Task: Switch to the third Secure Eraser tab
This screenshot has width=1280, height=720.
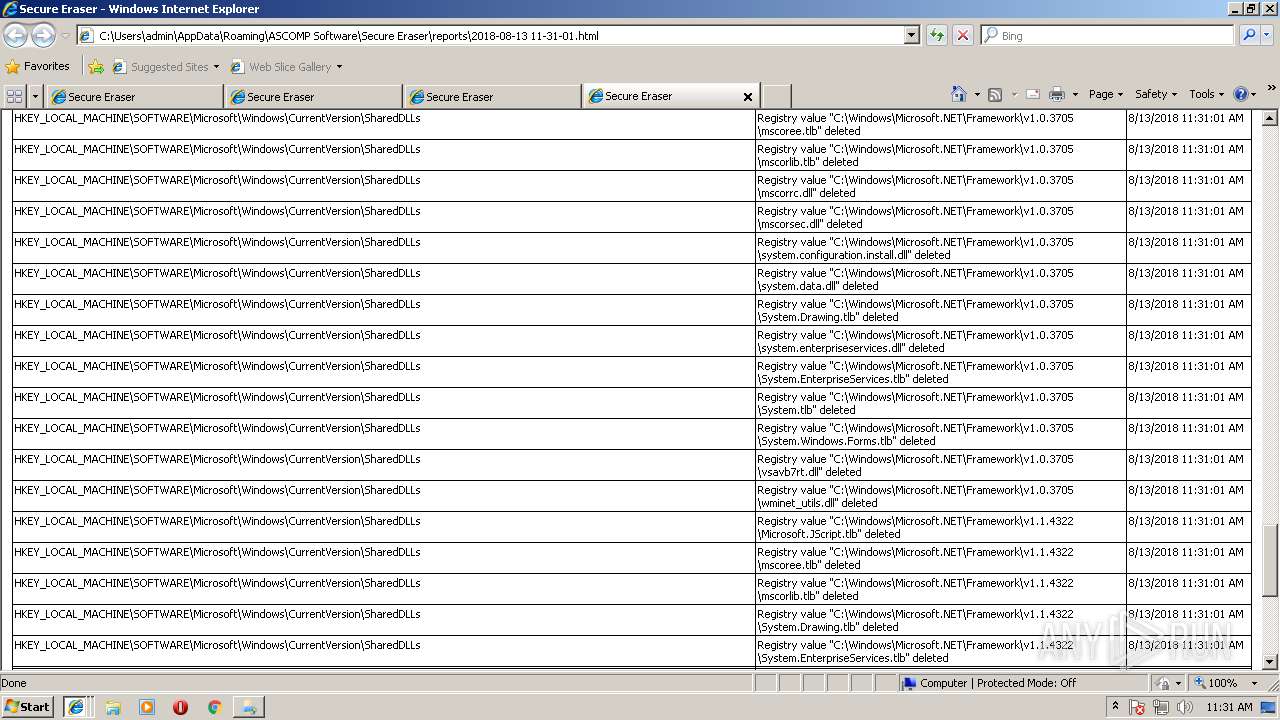Action: 492,97
